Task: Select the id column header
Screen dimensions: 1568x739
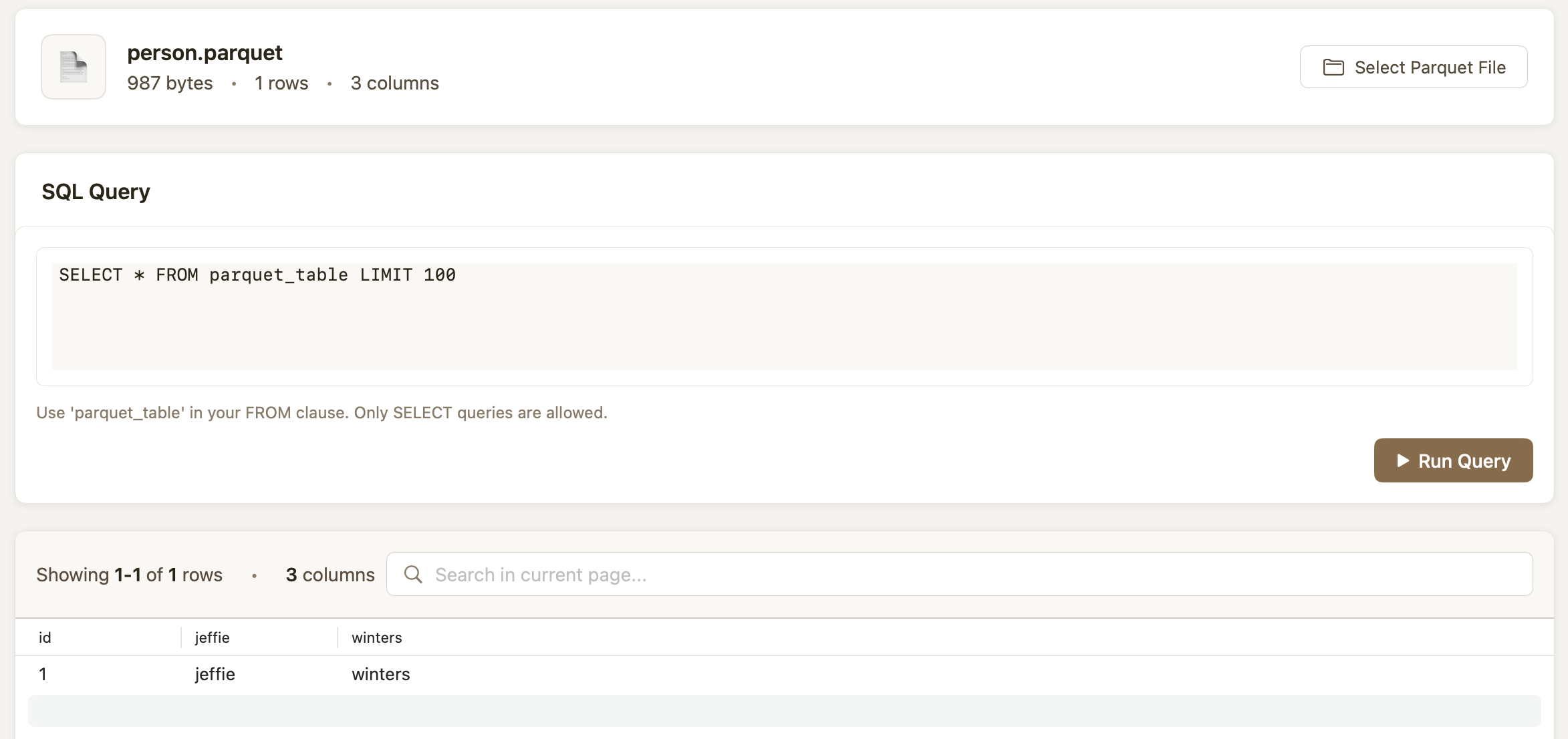Action: point(45,637)
